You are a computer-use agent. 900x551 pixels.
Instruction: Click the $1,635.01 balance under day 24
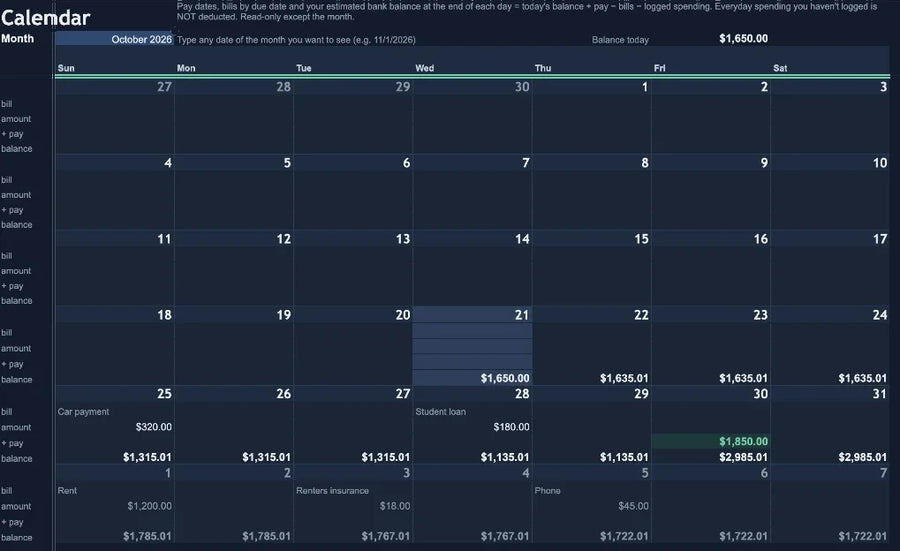point(863,378)
